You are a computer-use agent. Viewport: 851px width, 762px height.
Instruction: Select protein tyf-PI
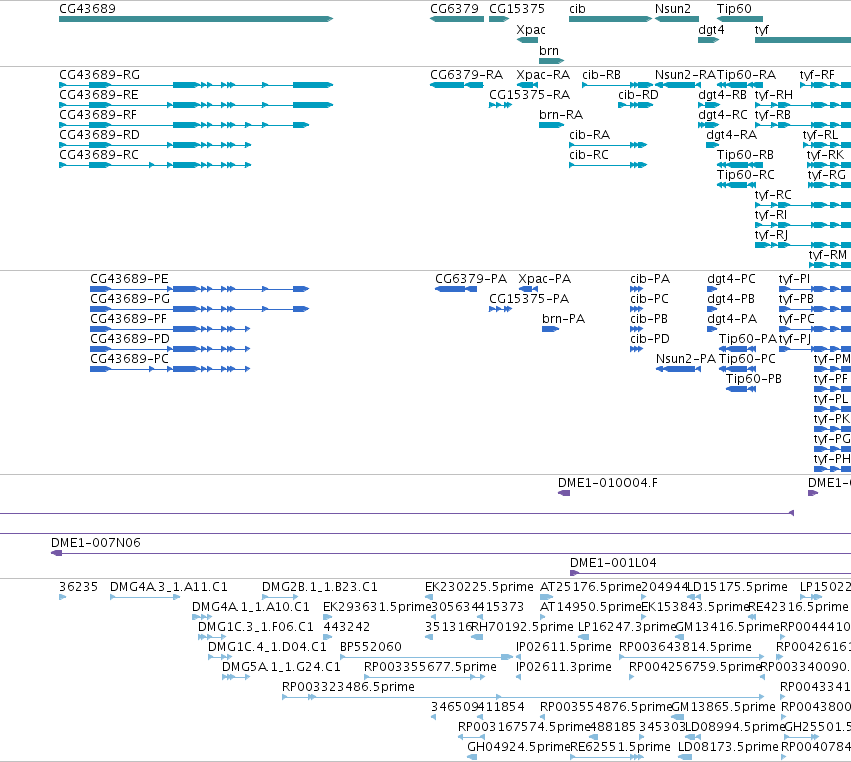815,289
